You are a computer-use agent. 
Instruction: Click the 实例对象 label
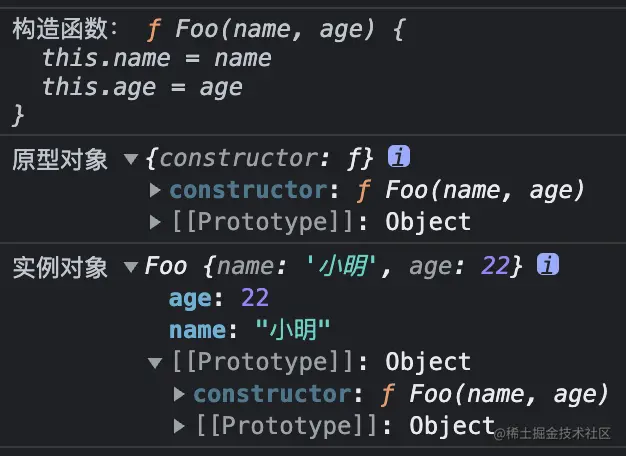coord(60,268)
